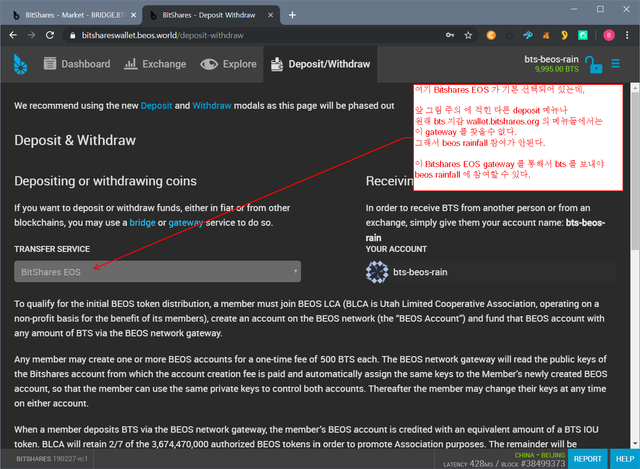640x469 pixels.
Task: Open a new browser tab
Action: pos(292,15)
